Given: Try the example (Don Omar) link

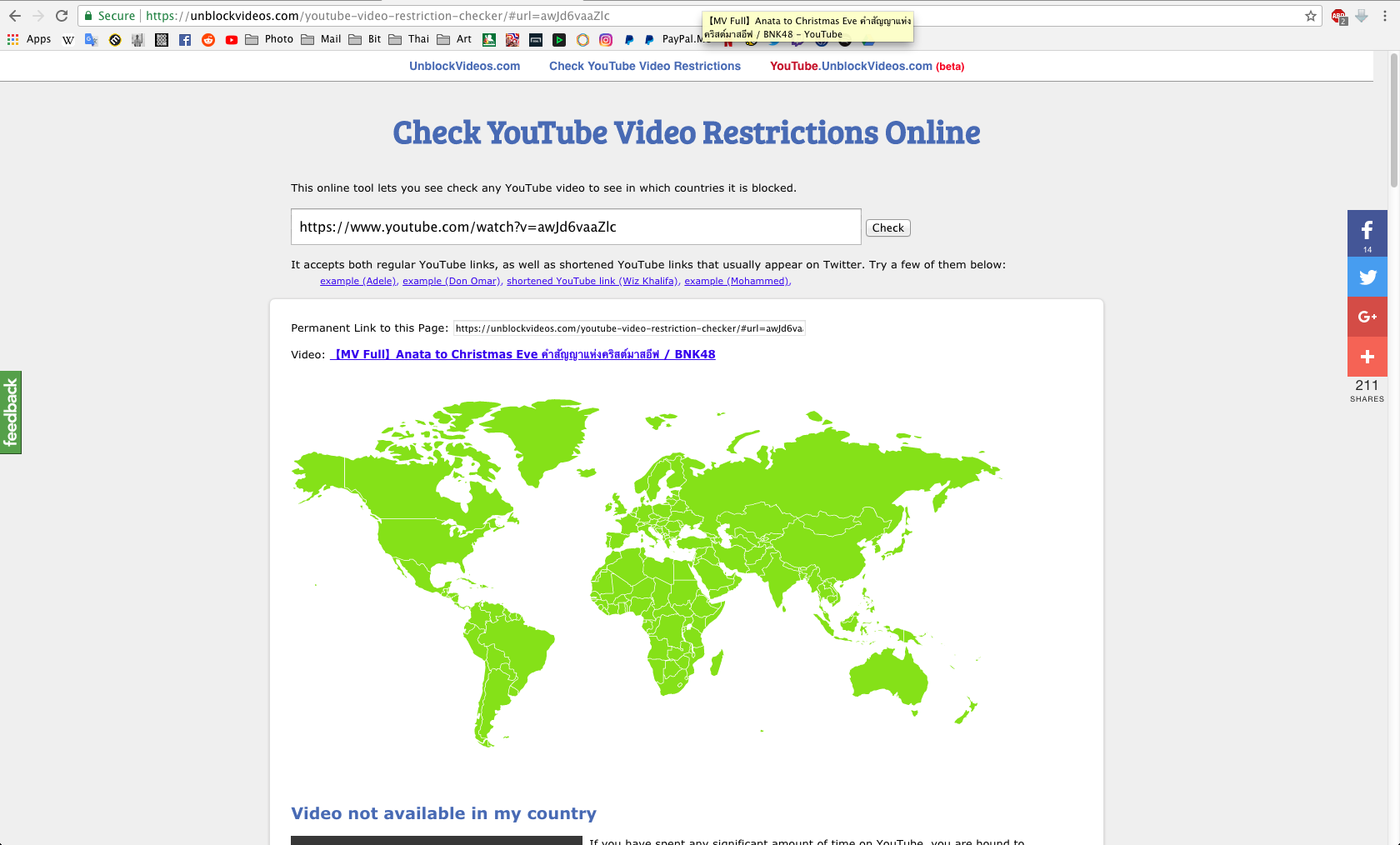Looking at the screenshot, I should pyautogui.click(x=451, y=281).
